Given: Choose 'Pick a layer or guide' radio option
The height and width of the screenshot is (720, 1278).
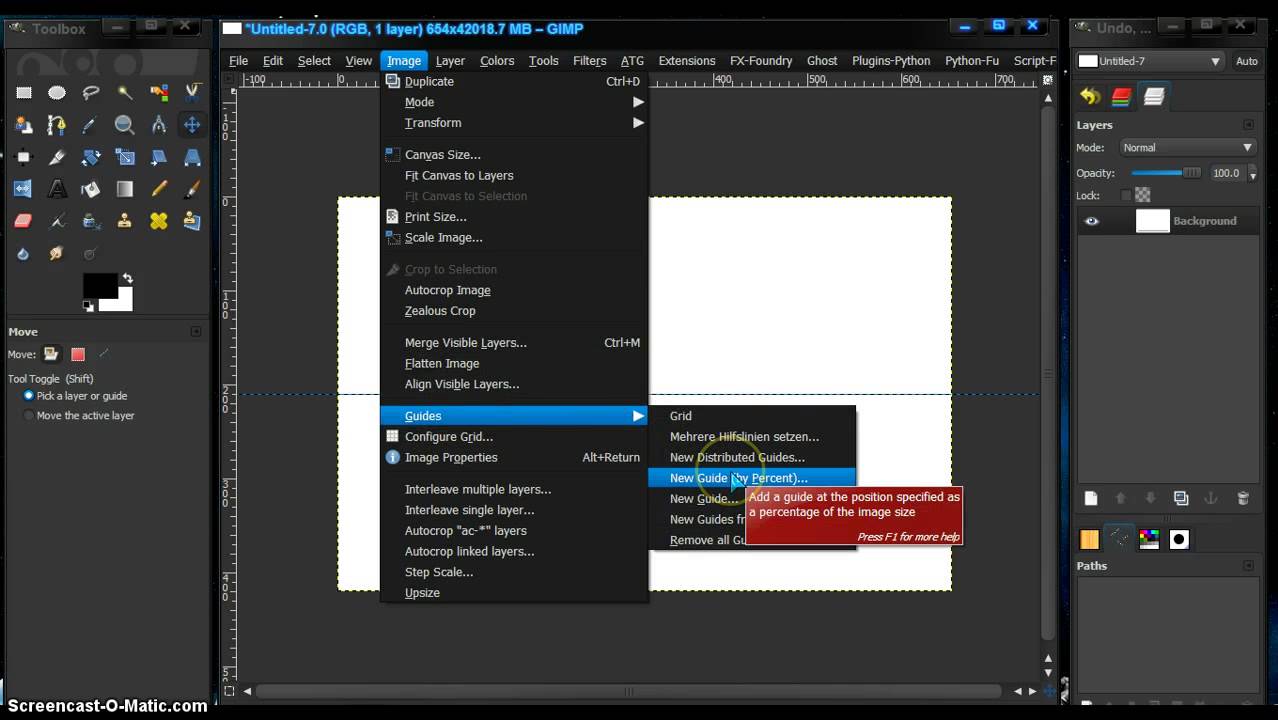Looking at the screenshot, I should [x=75, y=396].
